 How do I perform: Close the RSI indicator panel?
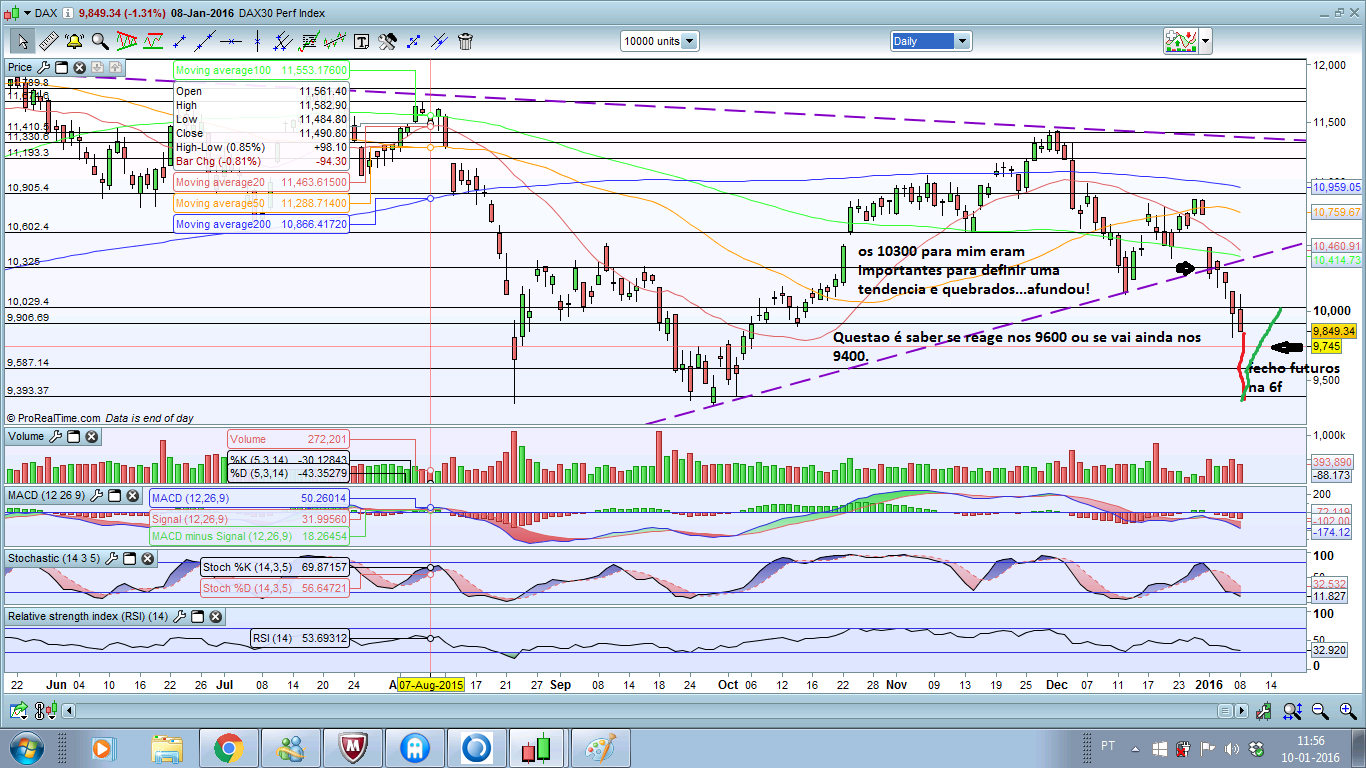215,617
